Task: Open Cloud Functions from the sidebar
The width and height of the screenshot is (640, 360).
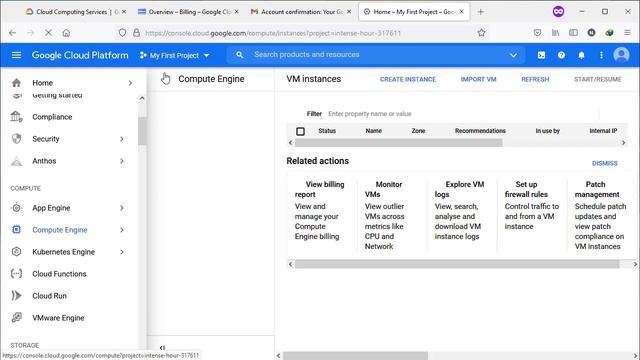Action: pos(59,274)
